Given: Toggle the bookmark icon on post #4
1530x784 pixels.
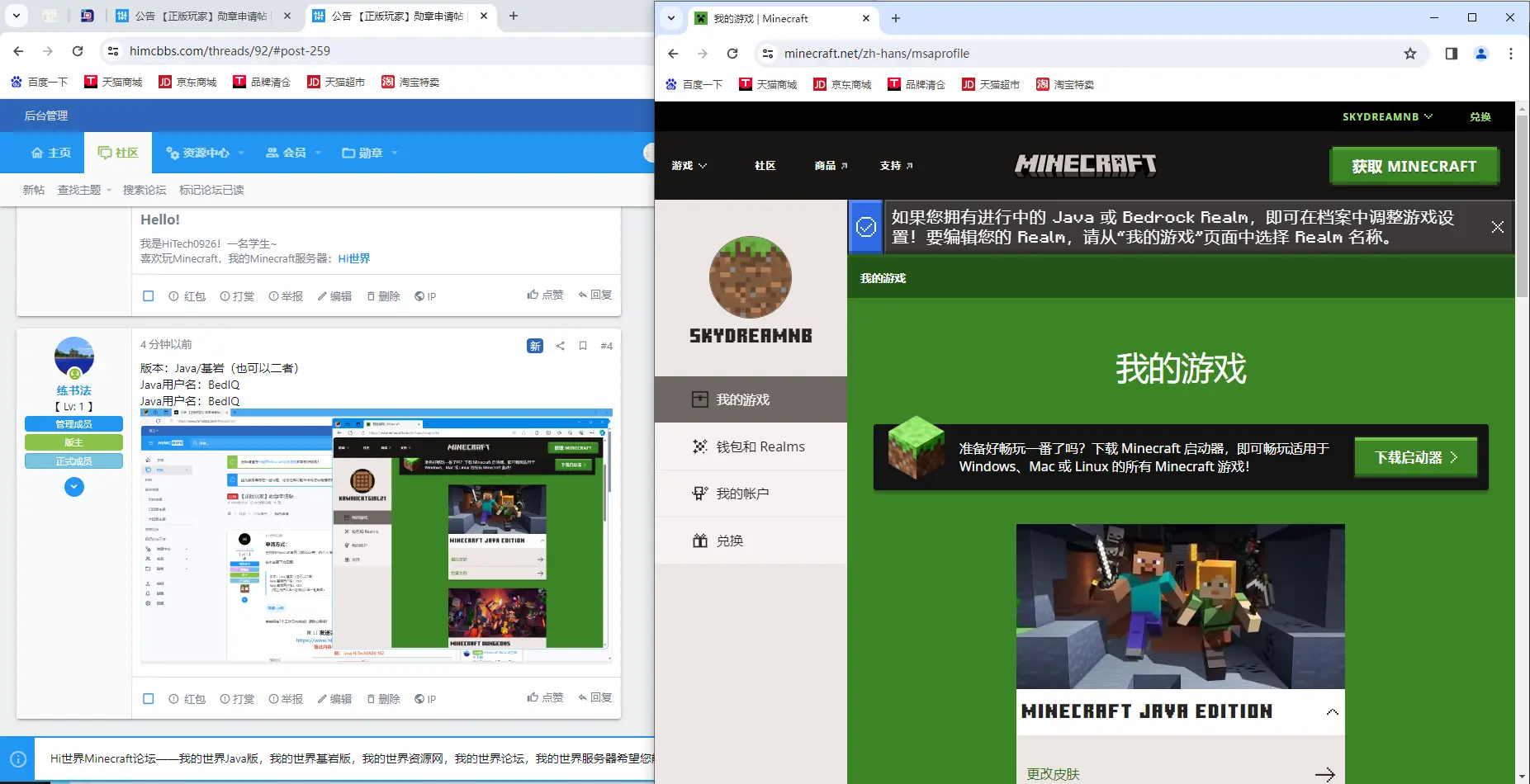Looking at the screenshot, I should point(583,346).
